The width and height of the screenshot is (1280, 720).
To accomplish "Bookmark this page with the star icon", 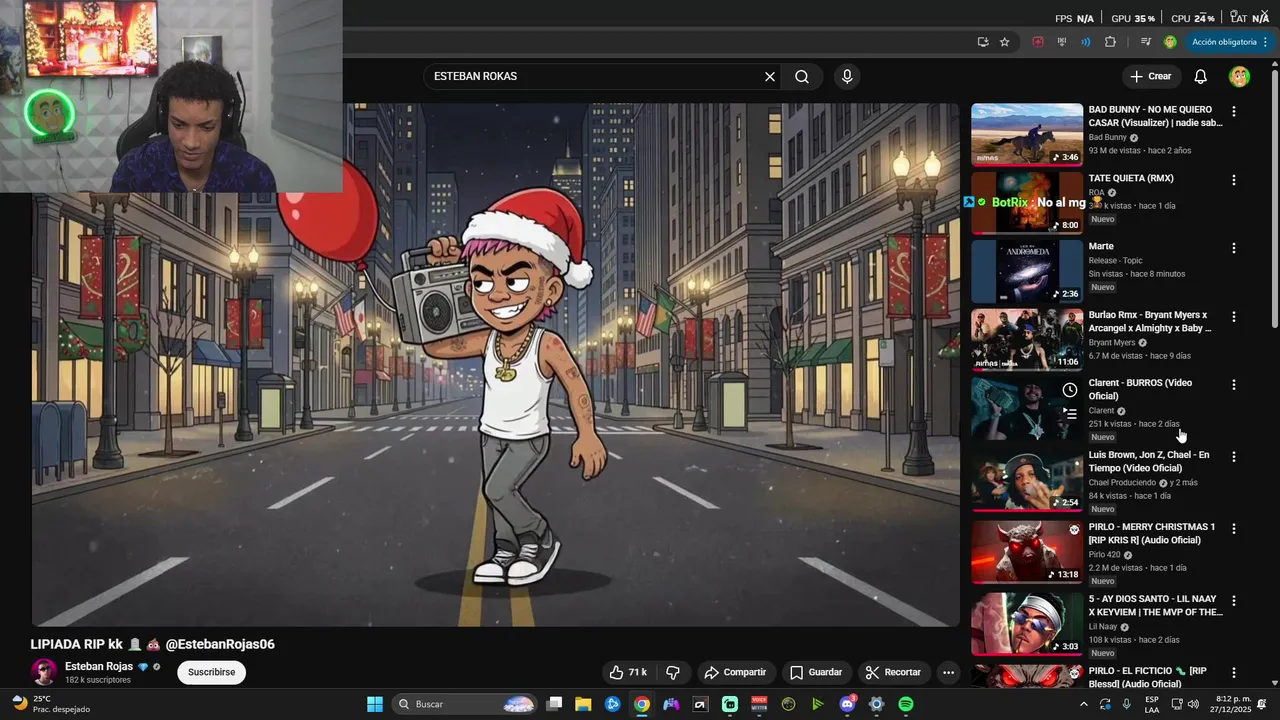I will coord(1005,42).
